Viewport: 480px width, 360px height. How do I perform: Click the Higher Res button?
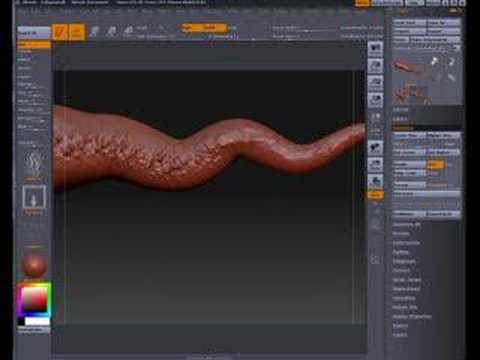(444, 136)
